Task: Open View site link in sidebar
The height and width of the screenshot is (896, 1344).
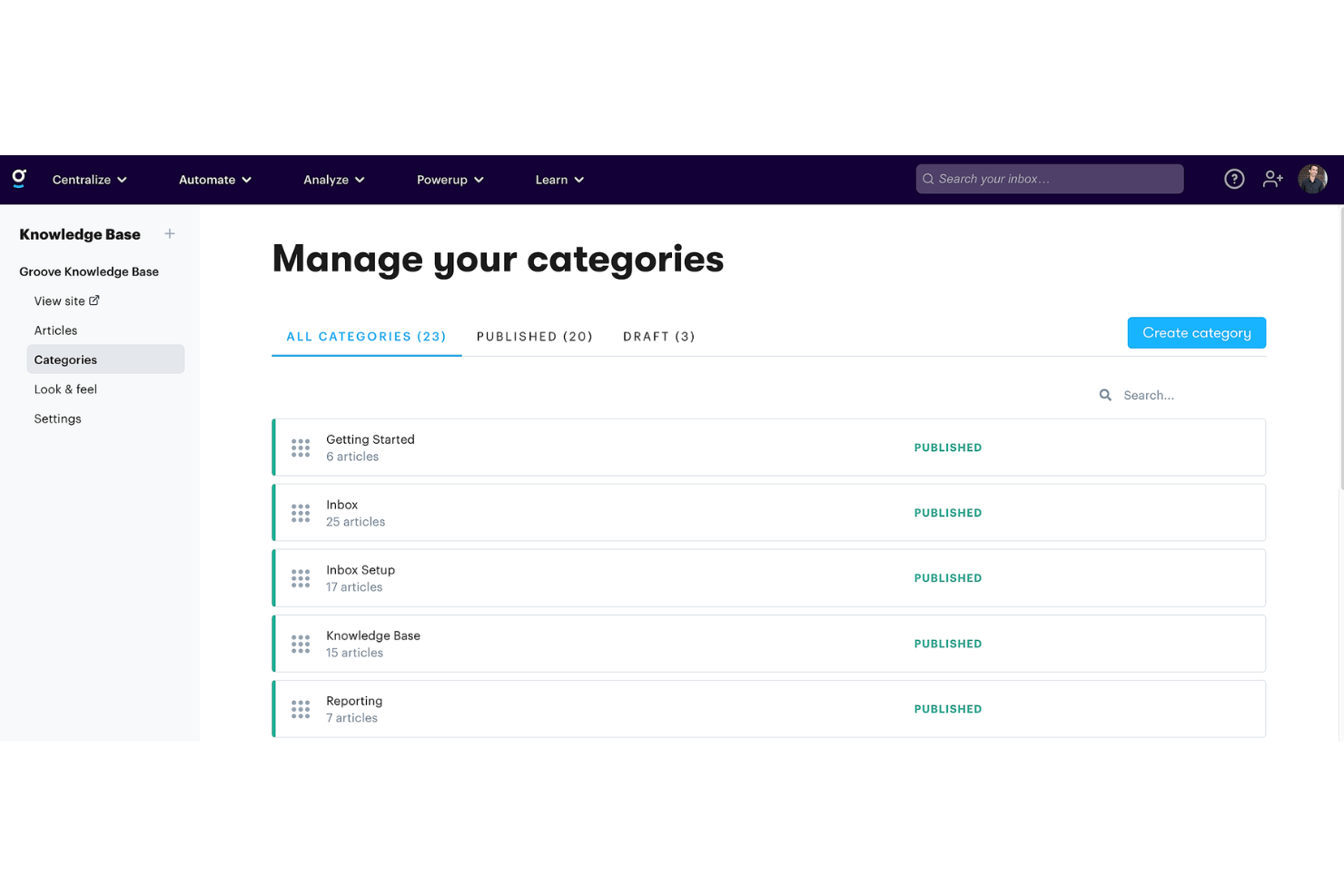Action: pyautogui.click(x=66, y=300)
